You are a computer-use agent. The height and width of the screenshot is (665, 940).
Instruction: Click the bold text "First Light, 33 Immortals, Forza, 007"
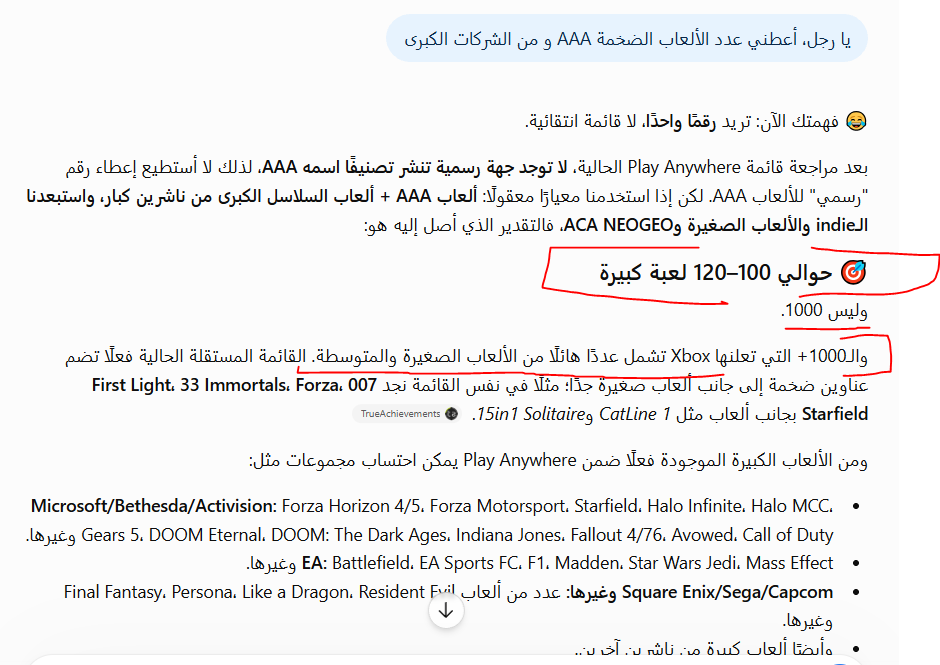point(234,385)
